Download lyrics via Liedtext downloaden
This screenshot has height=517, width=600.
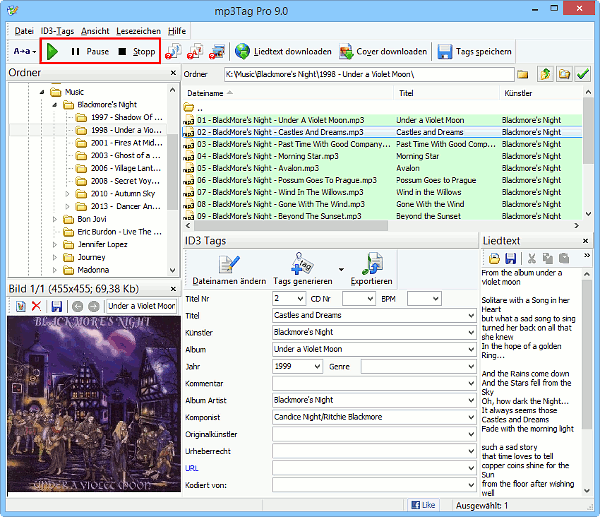283,51
